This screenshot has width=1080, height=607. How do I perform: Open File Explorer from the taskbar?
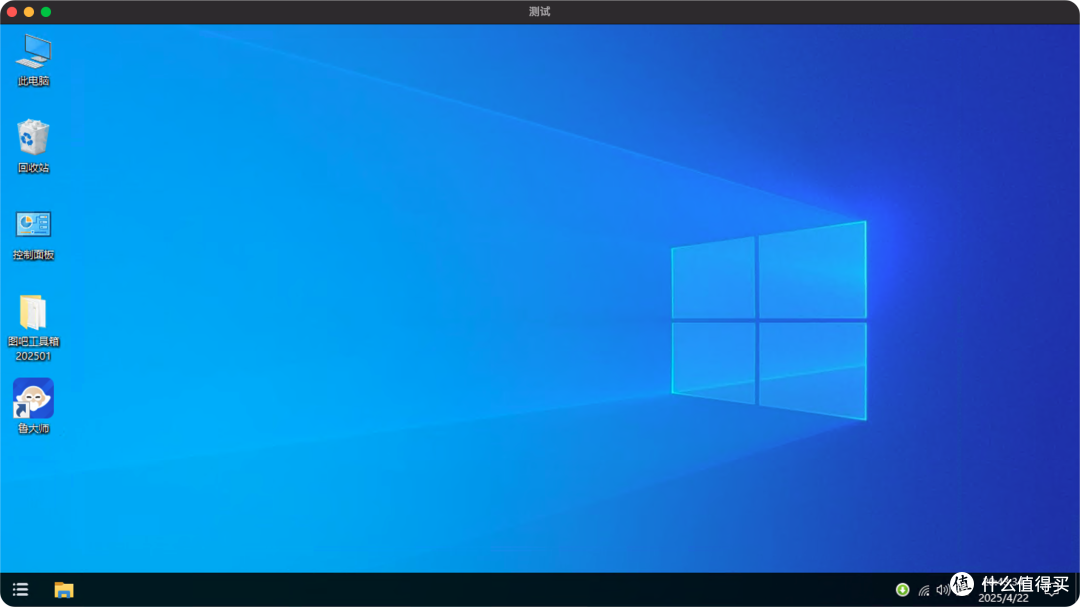point(64,590)
